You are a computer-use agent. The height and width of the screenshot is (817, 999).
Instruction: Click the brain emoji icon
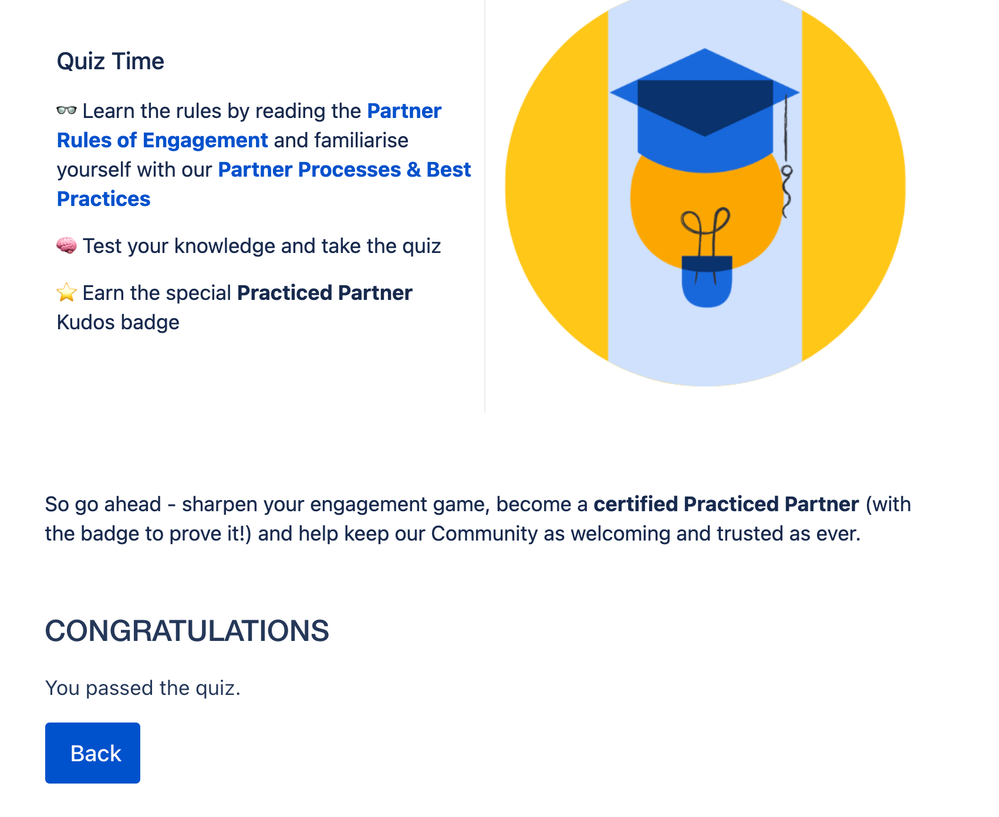pyautogui.click(x=66, y=245)
